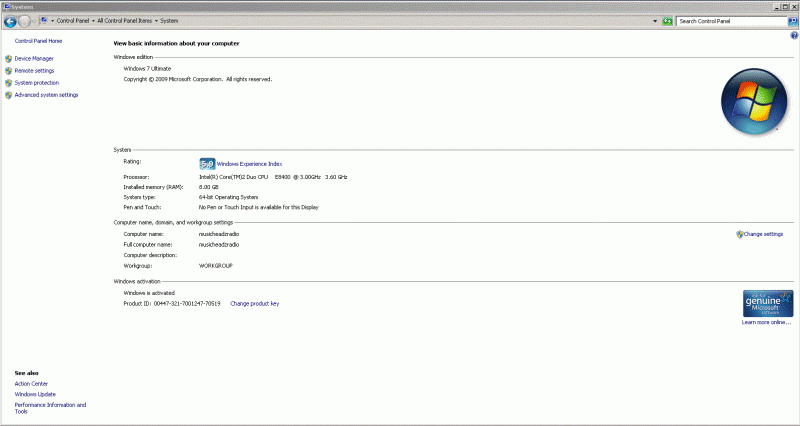800x426 pixels.
Task: Open address bar history dropdown arrow
Action: (x=655, y=21)
